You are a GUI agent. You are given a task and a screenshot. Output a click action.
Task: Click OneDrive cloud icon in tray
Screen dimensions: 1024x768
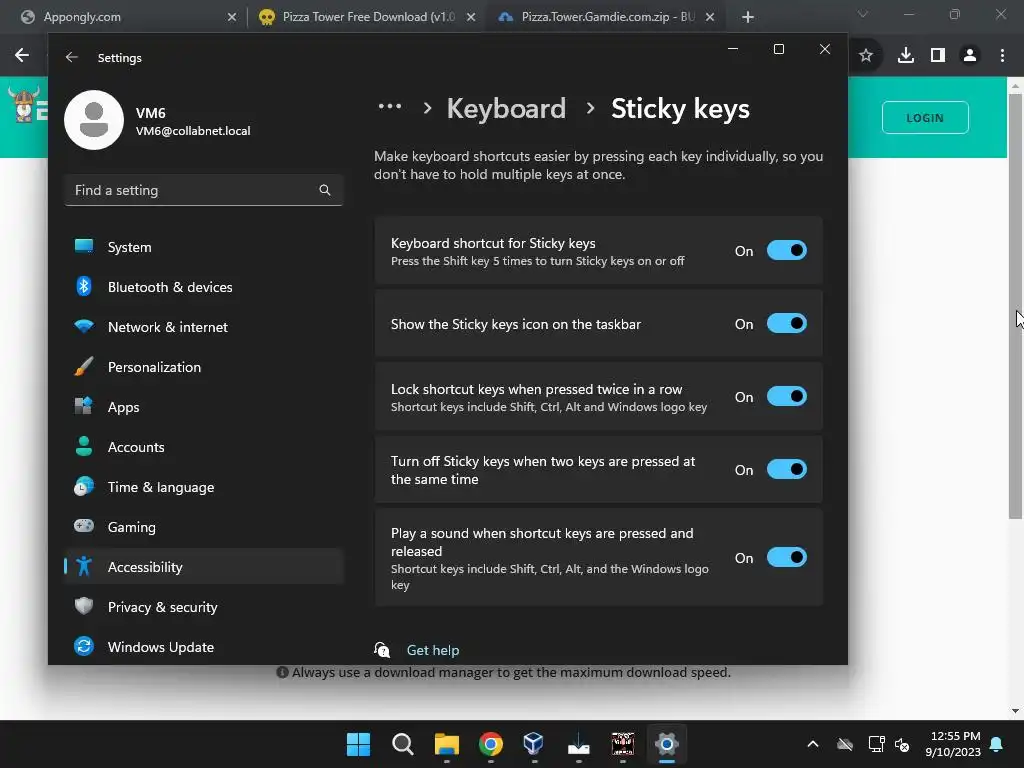[845, 744]
